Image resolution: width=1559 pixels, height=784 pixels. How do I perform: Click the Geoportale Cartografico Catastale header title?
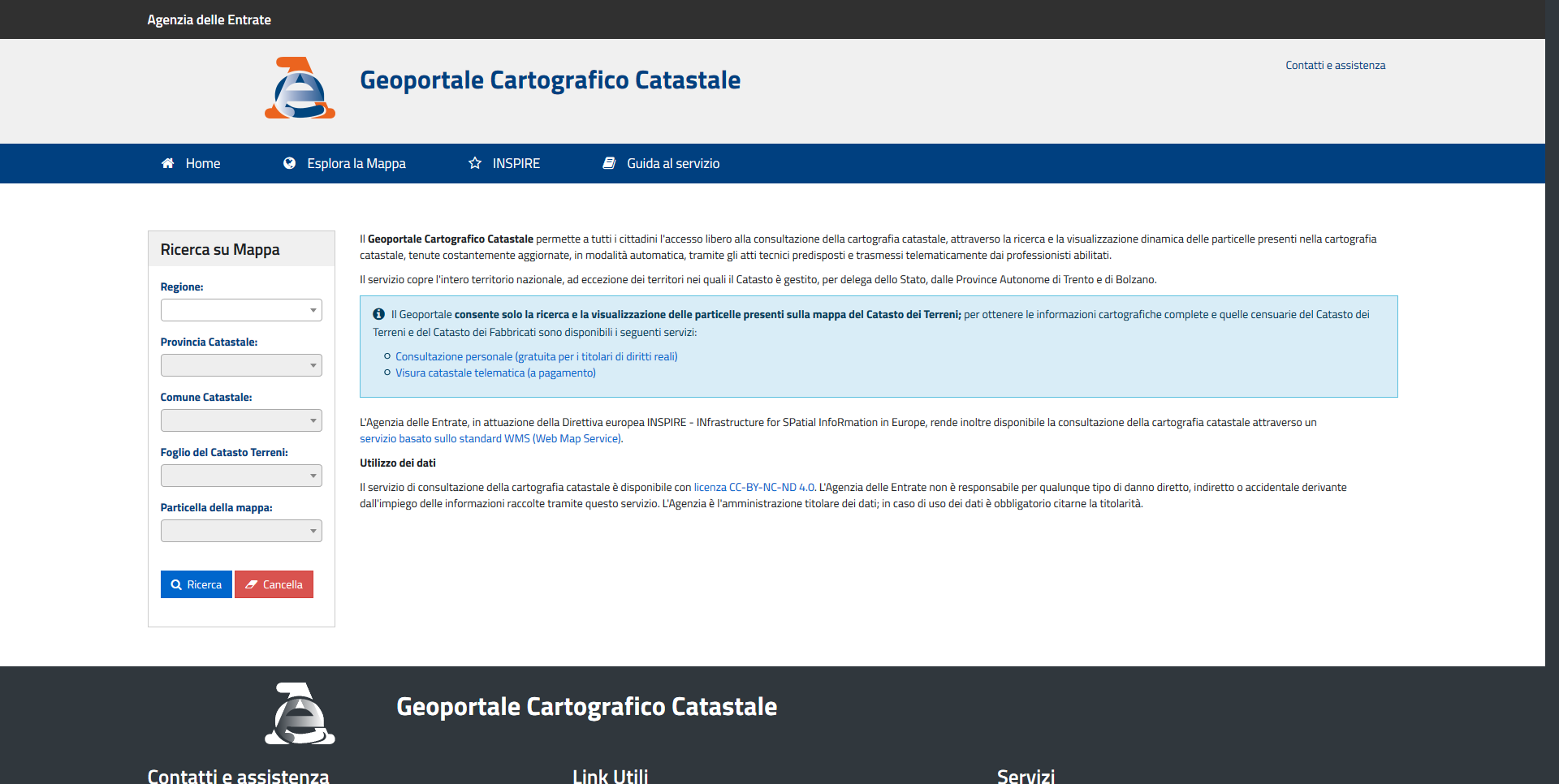(550, 80)
